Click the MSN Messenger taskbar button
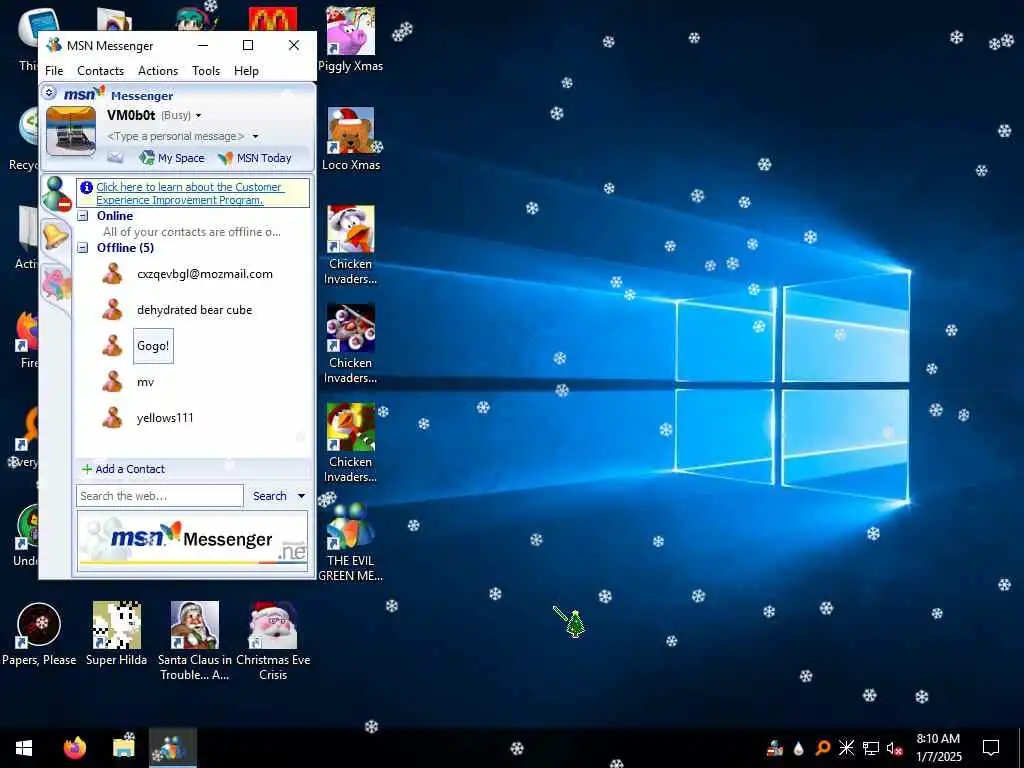The width and height of the screenshot is (1024, 768). coord(172,748)
